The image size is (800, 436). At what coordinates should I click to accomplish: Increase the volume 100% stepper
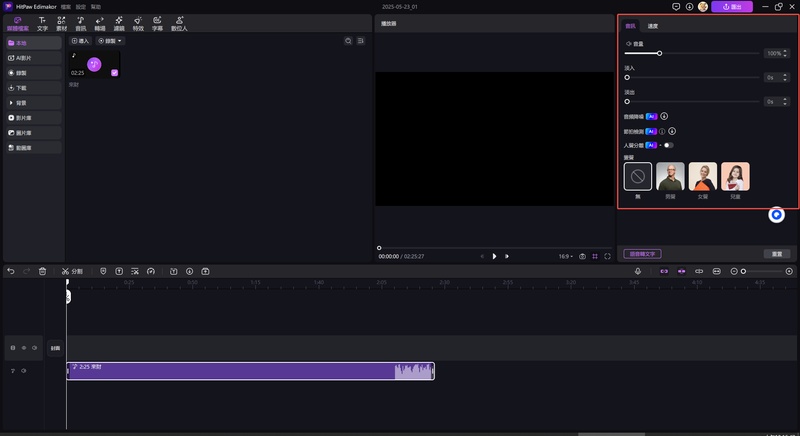tap(785, 51)
